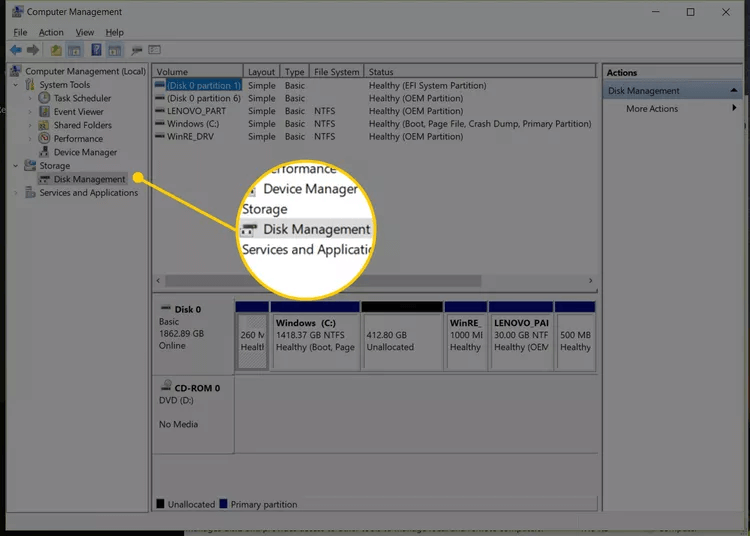Open the View menu
The height and width of the screenshot is (536, 750).
tap(84, 33)
